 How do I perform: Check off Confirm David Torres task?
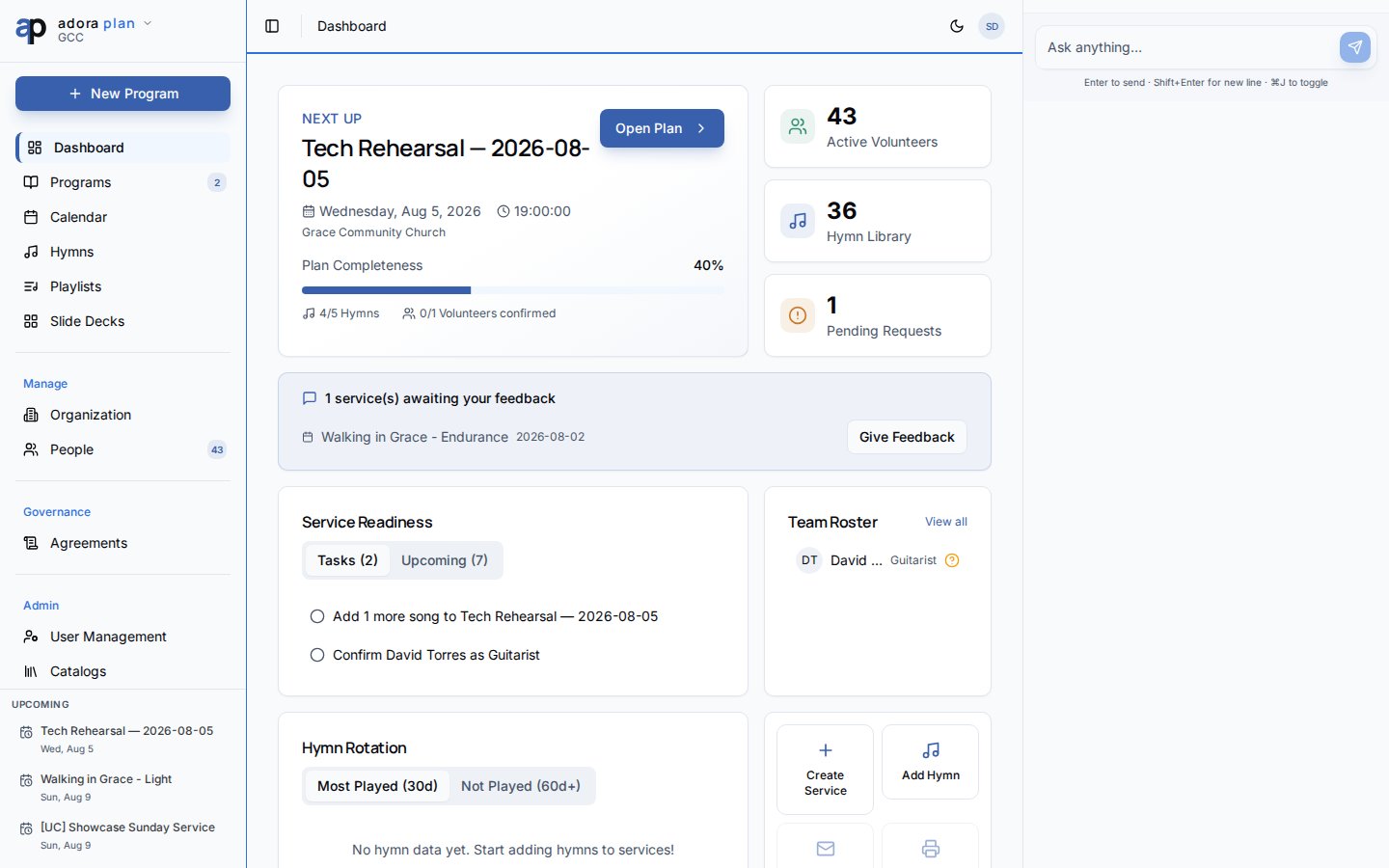[x=317, y=655]
